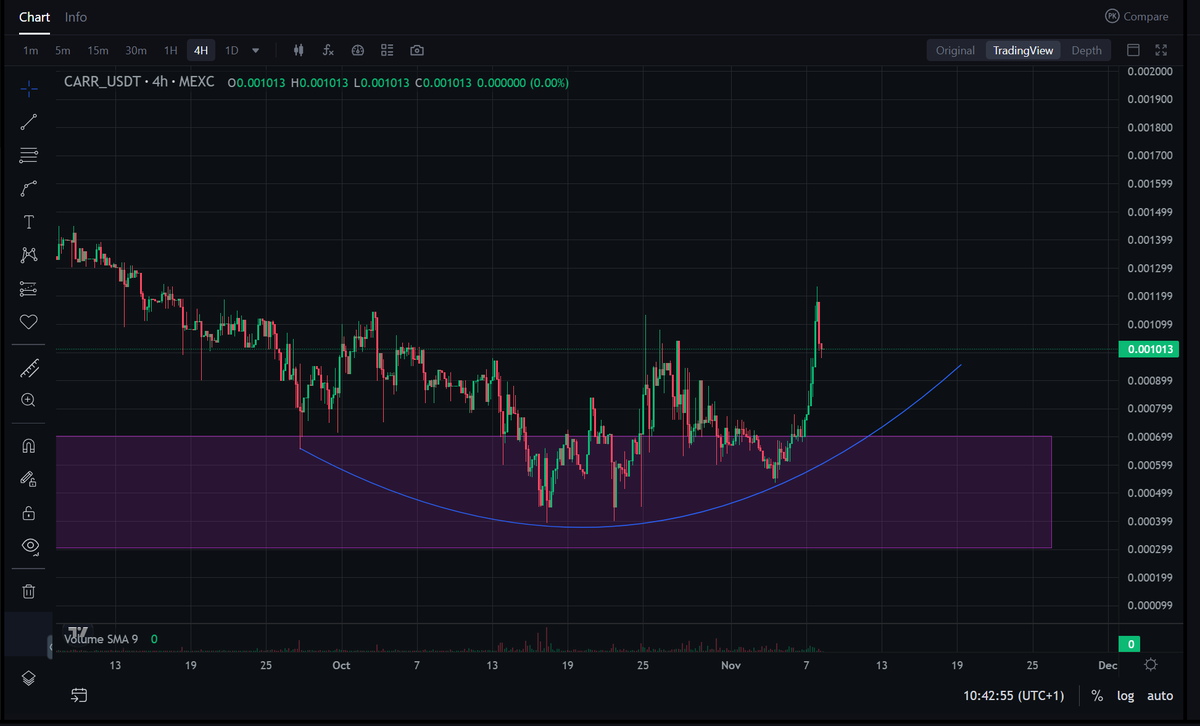Switch to the 1m timeframe
The height and width of the screenshot is (726, 1200).
click(31, 50)
